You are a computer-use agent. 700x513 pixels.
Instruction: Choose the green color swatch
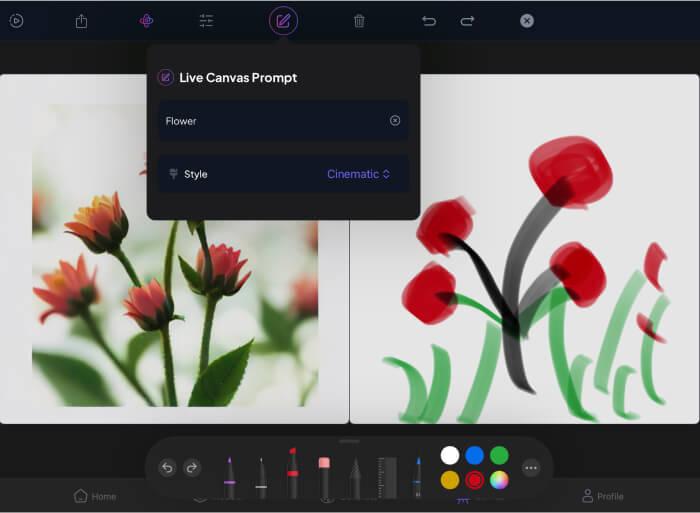click(499, 456)
